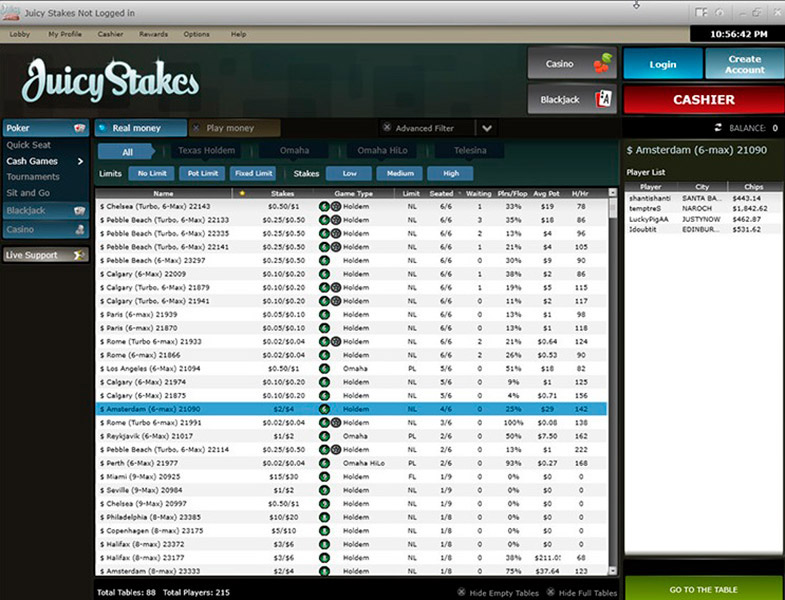Click the turbo icon in Rome 21991 row
Viewport: 785px width, 600px height.
tap(336, 423)
